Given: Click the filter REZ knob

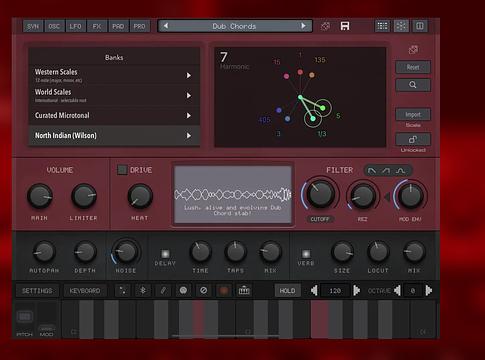Looking at the screenshot, I should 363,196.
